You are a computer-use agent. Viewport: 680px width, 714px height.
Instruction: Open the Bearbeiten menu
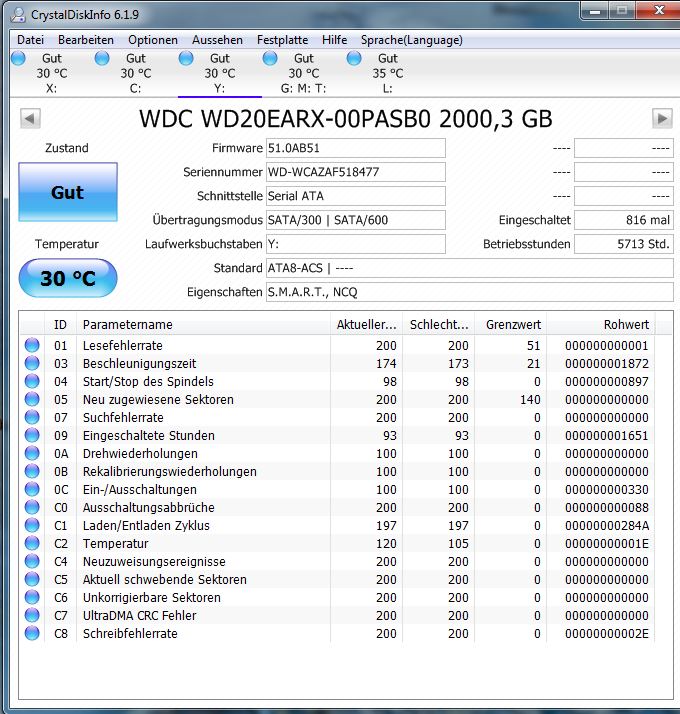click(86, 40)
